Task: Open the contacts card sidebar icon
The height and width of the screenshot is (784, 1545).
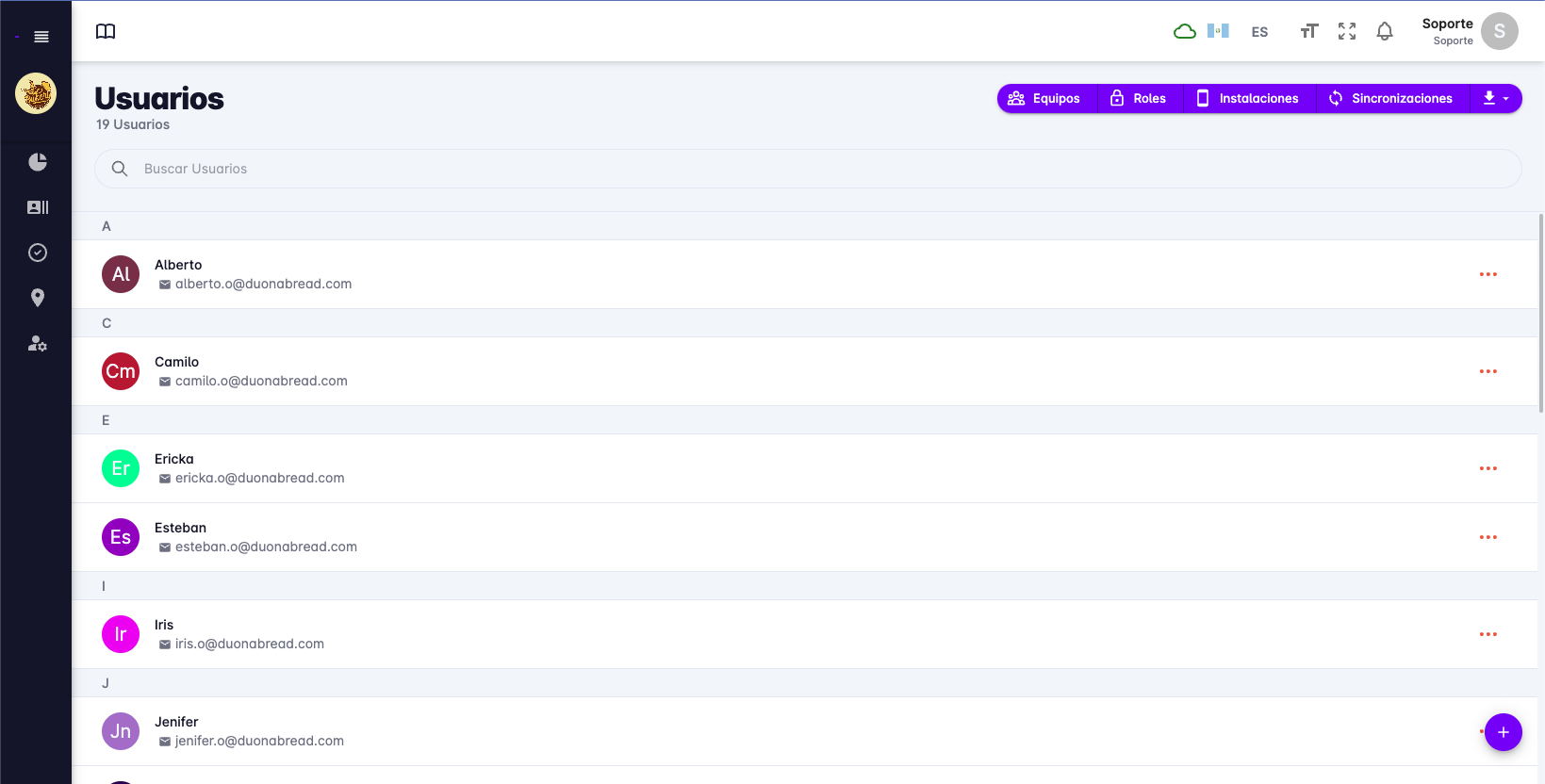Action: [38, 207]
